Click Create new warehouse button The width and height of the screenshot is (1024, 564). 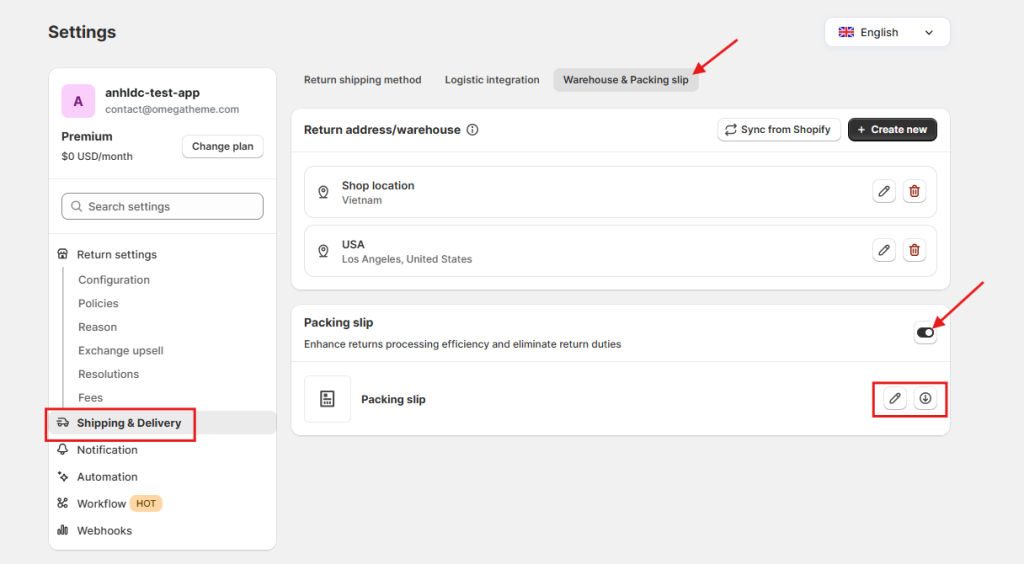point(892,129)
